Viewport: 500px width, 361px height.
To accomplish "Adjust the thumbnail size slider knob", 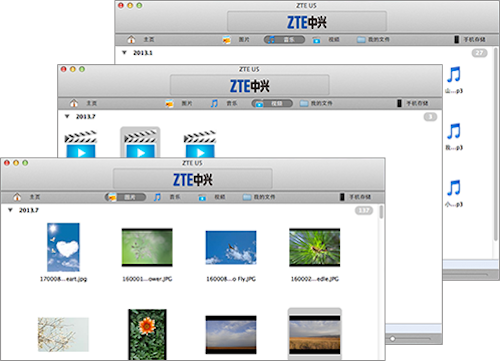I will [x=392, y=339].
